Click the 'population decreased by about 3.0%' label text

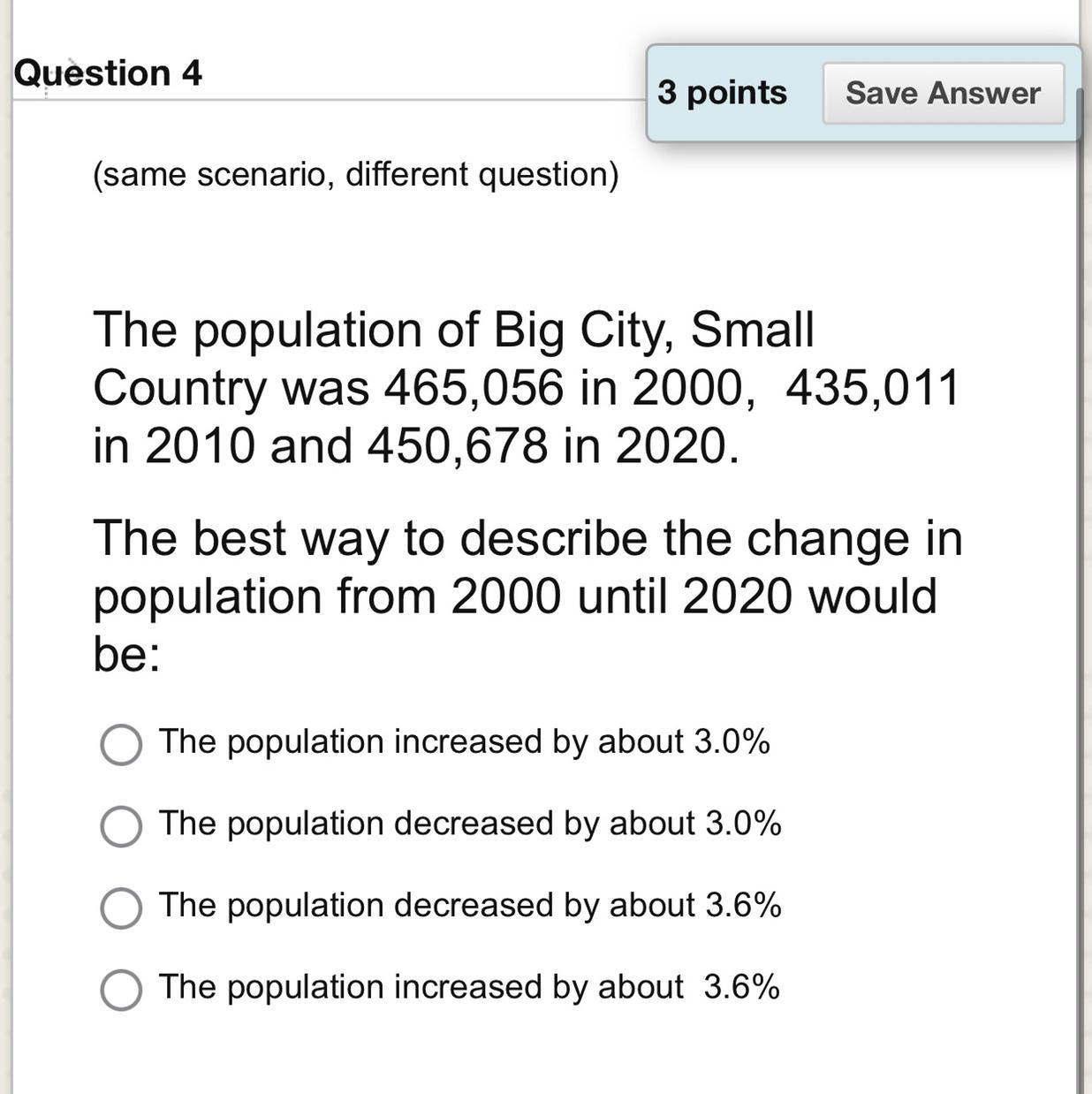click(470, 824)
